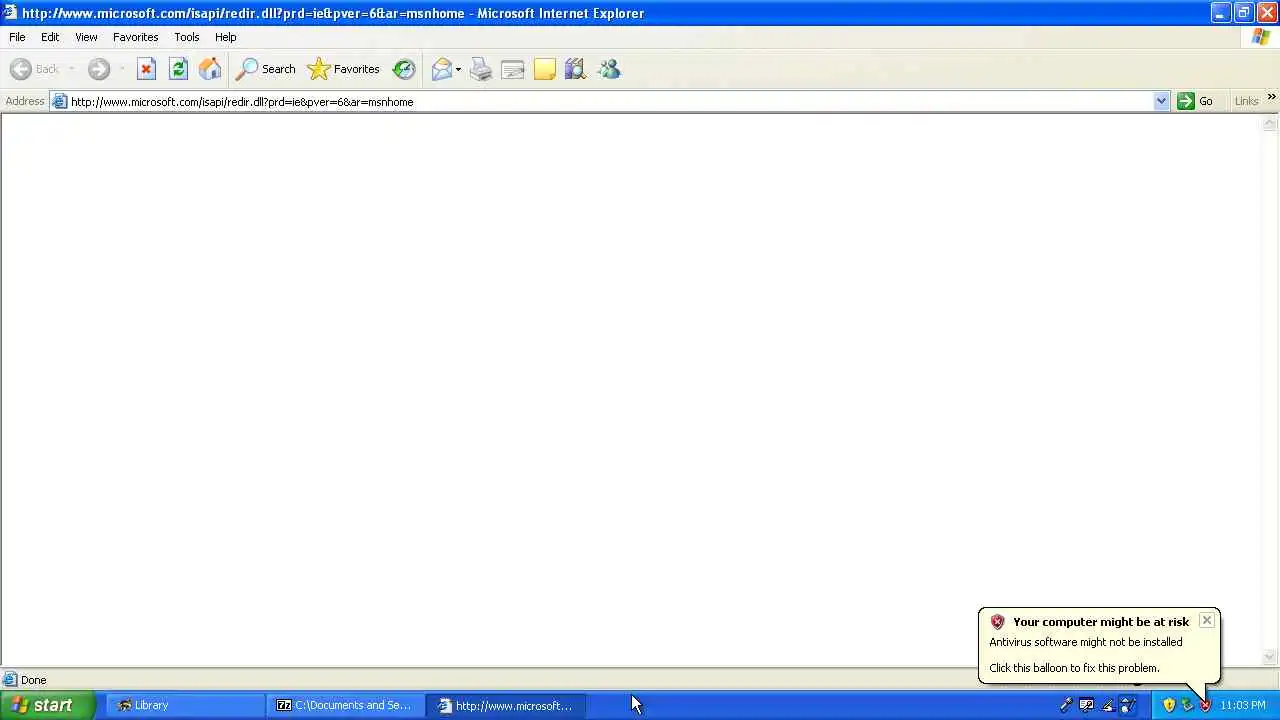The width and height of the screenshot is (1280, 720).
Task: Click the Links toolbar label
Action: coord(1246,101)
